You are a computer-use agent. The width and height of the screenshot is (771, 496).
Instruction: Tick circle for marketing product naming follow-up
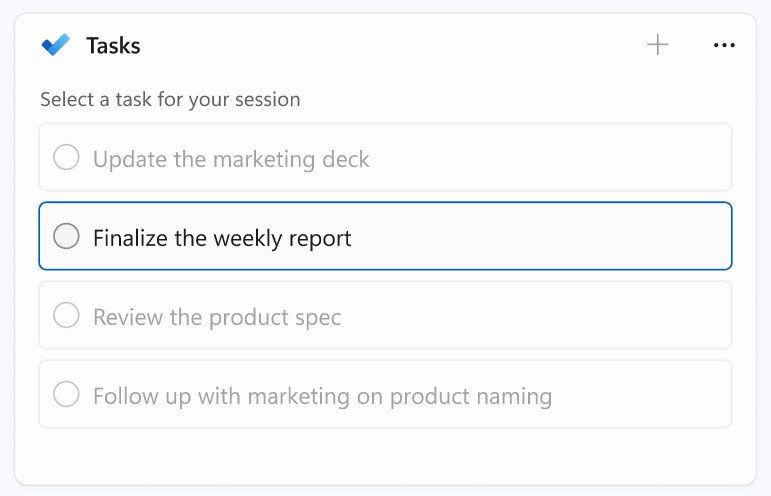tap(66, 395)
